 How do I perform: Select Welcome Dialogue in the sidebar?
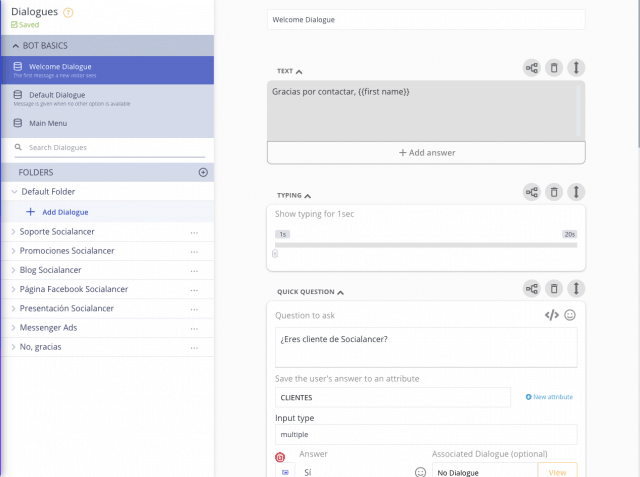pyautogui.click(x=108, y=70)
